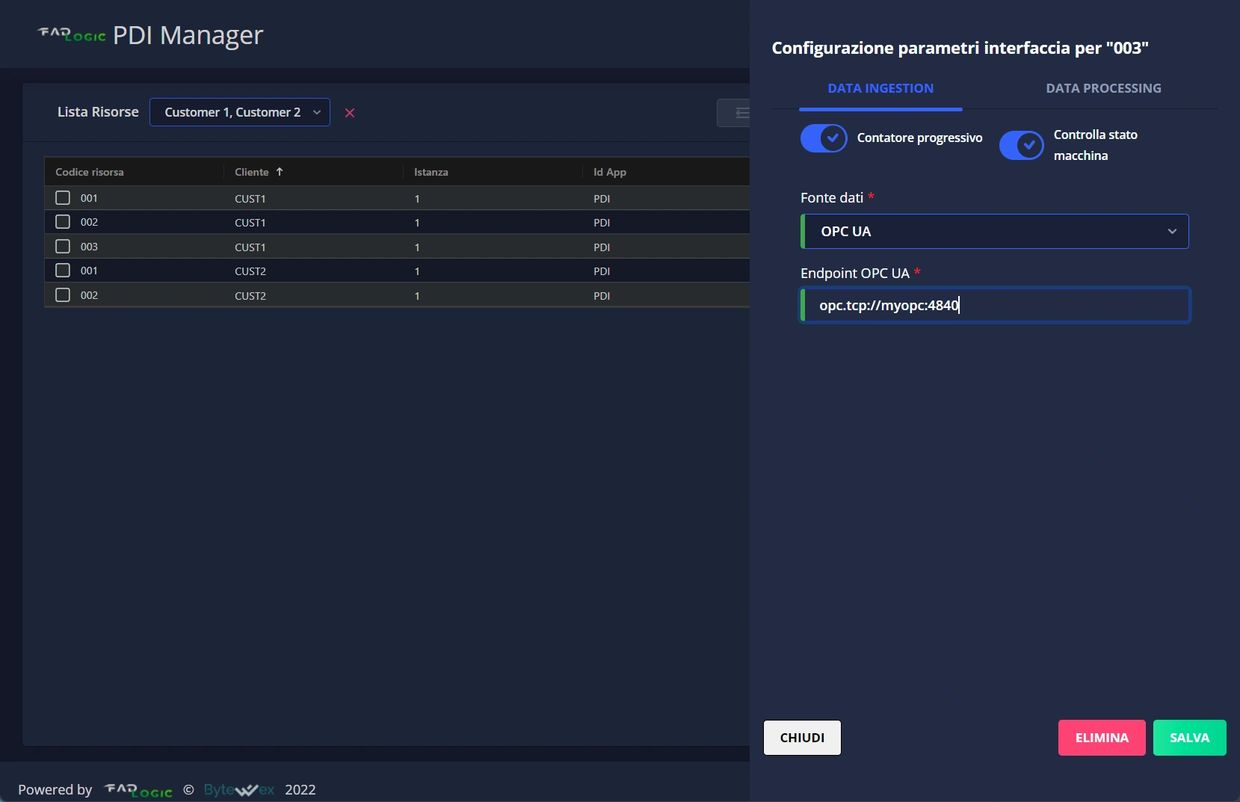Open the ByteWex link in the footer
The width and height of the screenshot is (1240, 802).
point(239,790)
